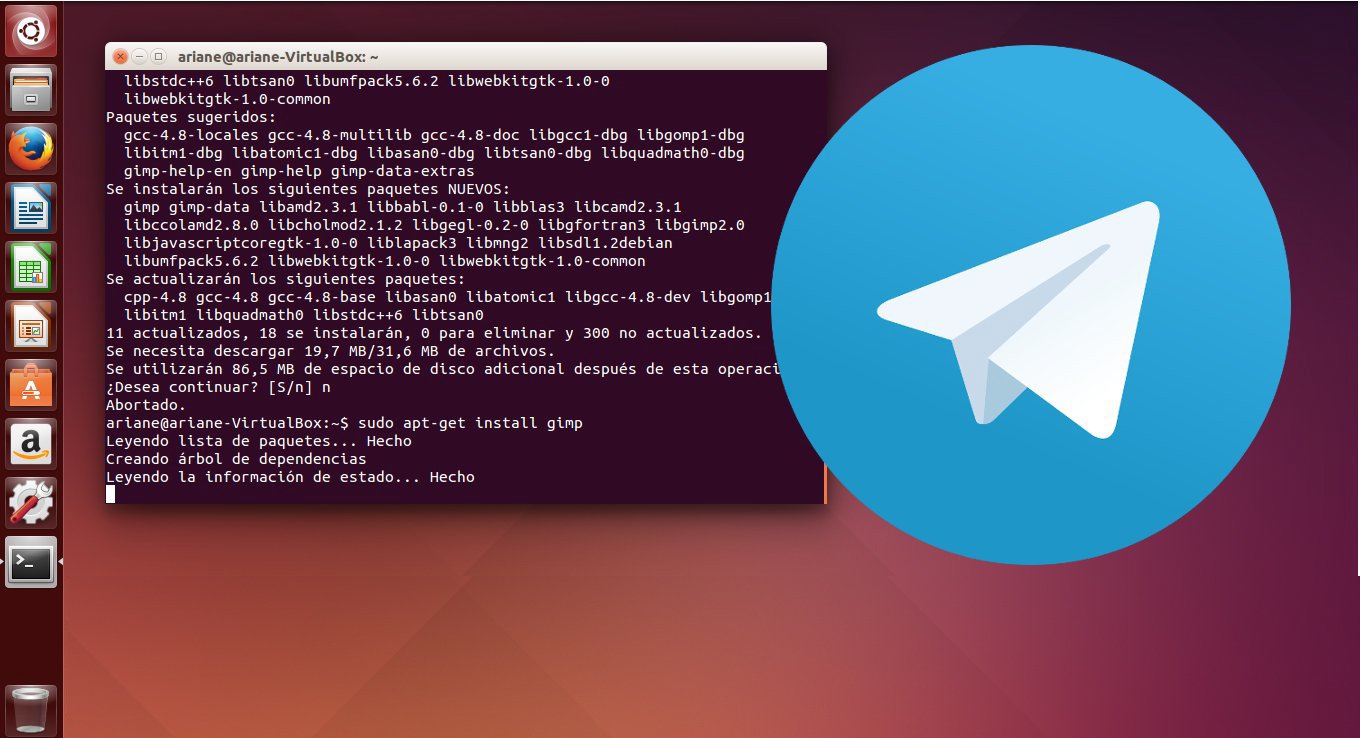
Task: Minimize the ariane-VirtualBox terminal window
Action: coord(139,57)
